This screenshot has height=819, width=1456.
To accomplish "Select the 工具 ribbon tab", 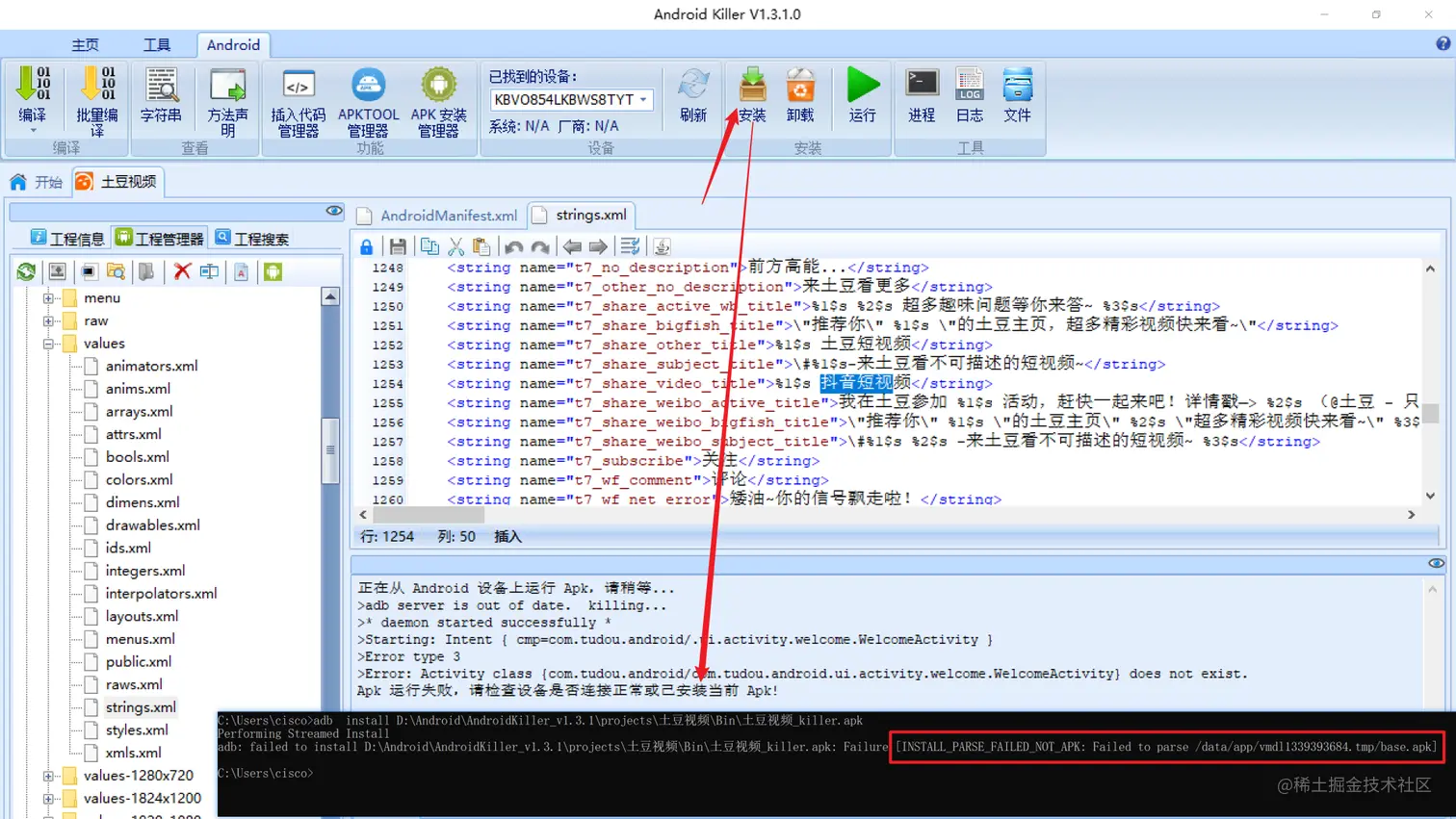I will [x=157, y=44].
